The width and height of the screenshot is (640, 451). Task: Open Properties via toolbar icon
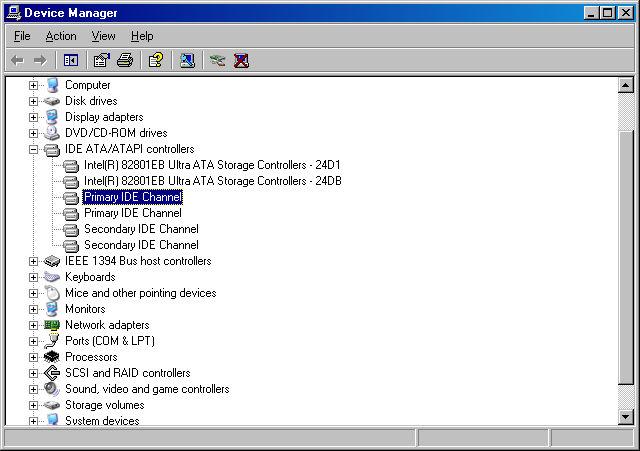pyautogui.click(x=102, y=61)
